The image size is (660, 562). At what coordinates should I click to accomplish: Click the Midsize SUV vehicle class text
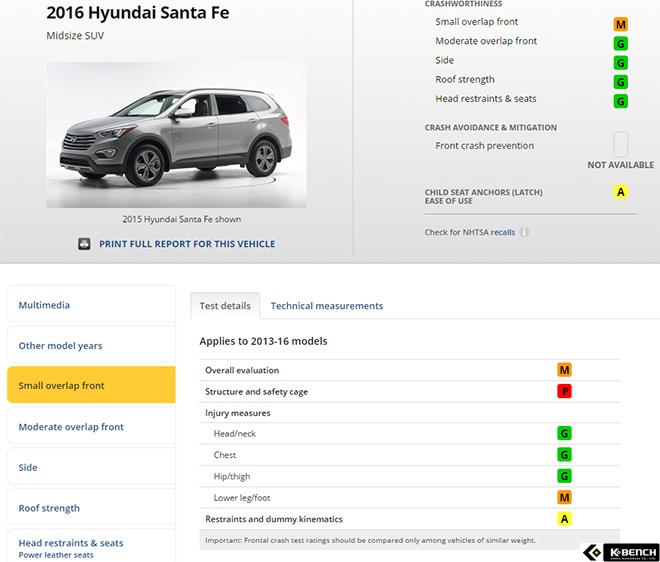point(75,36)
